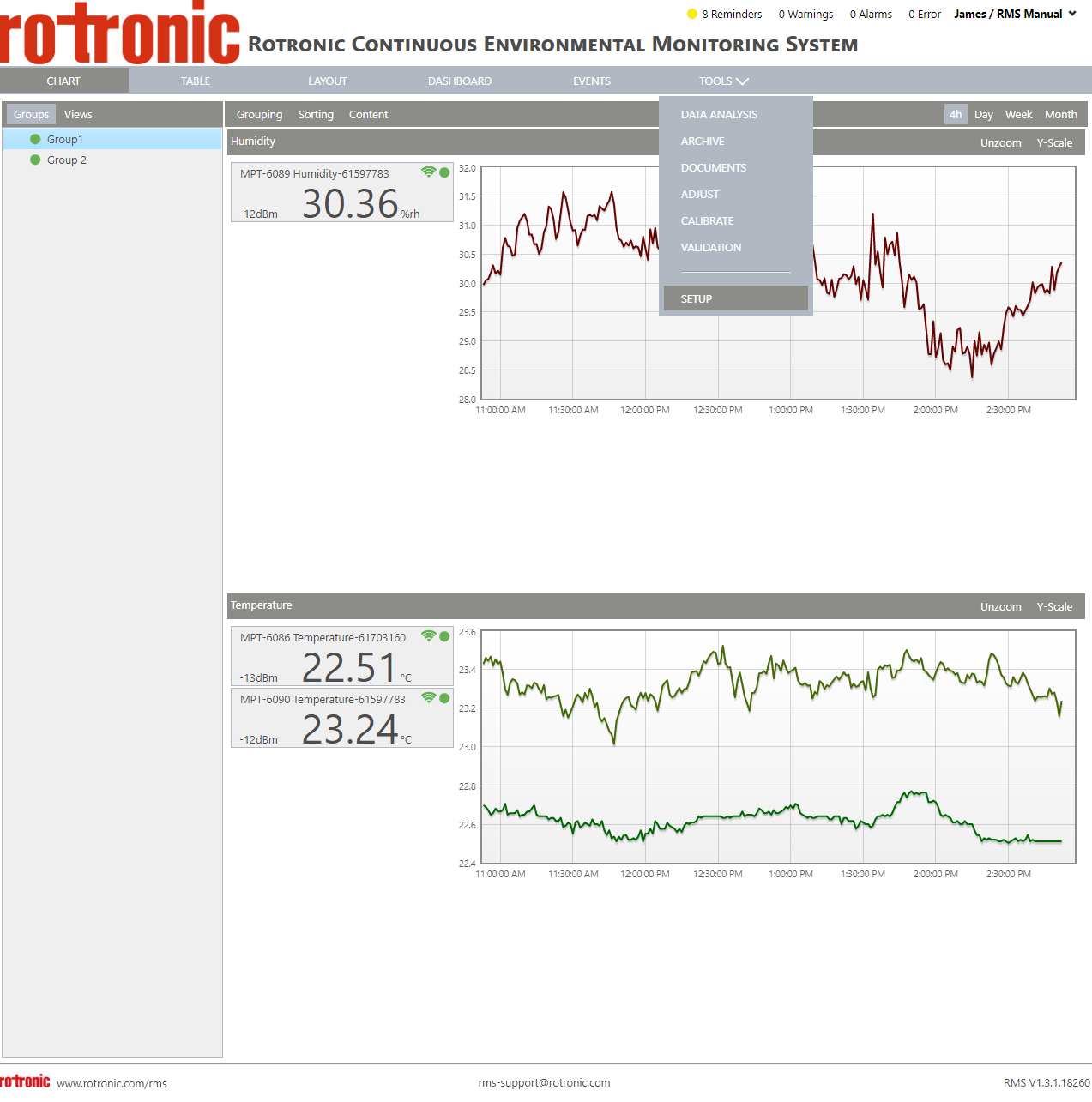Set chart range to Week
Screen dimensions: 1092x1102
[x=1019, y=114]
